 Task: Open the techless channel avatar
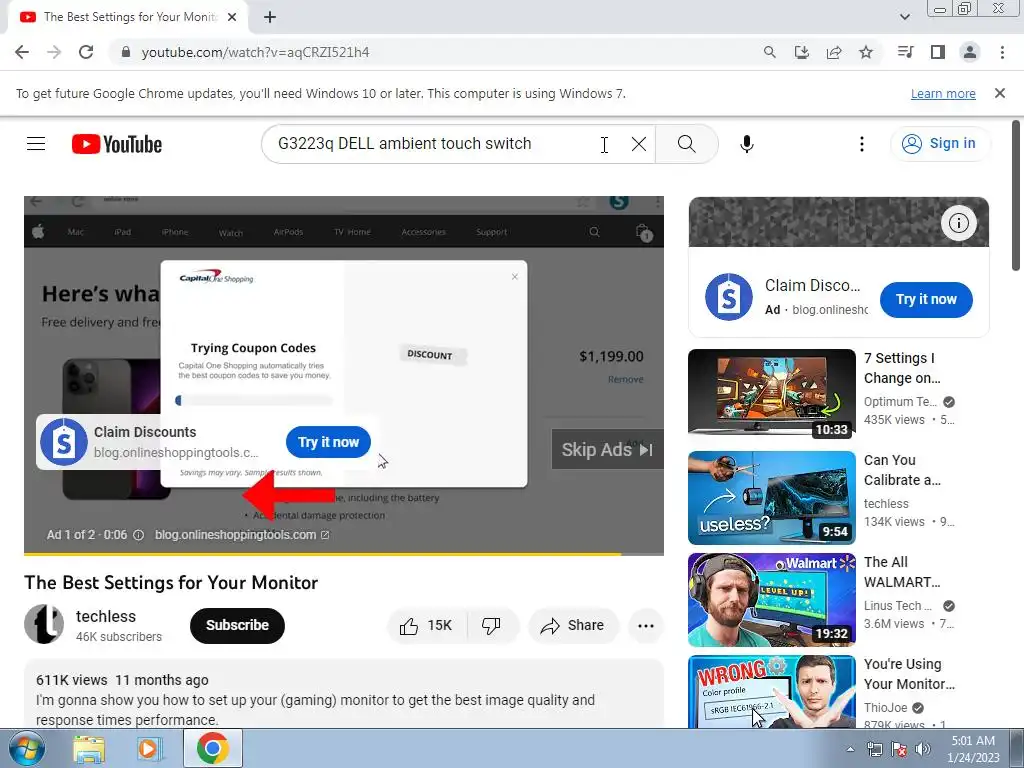tap(44, 624)
